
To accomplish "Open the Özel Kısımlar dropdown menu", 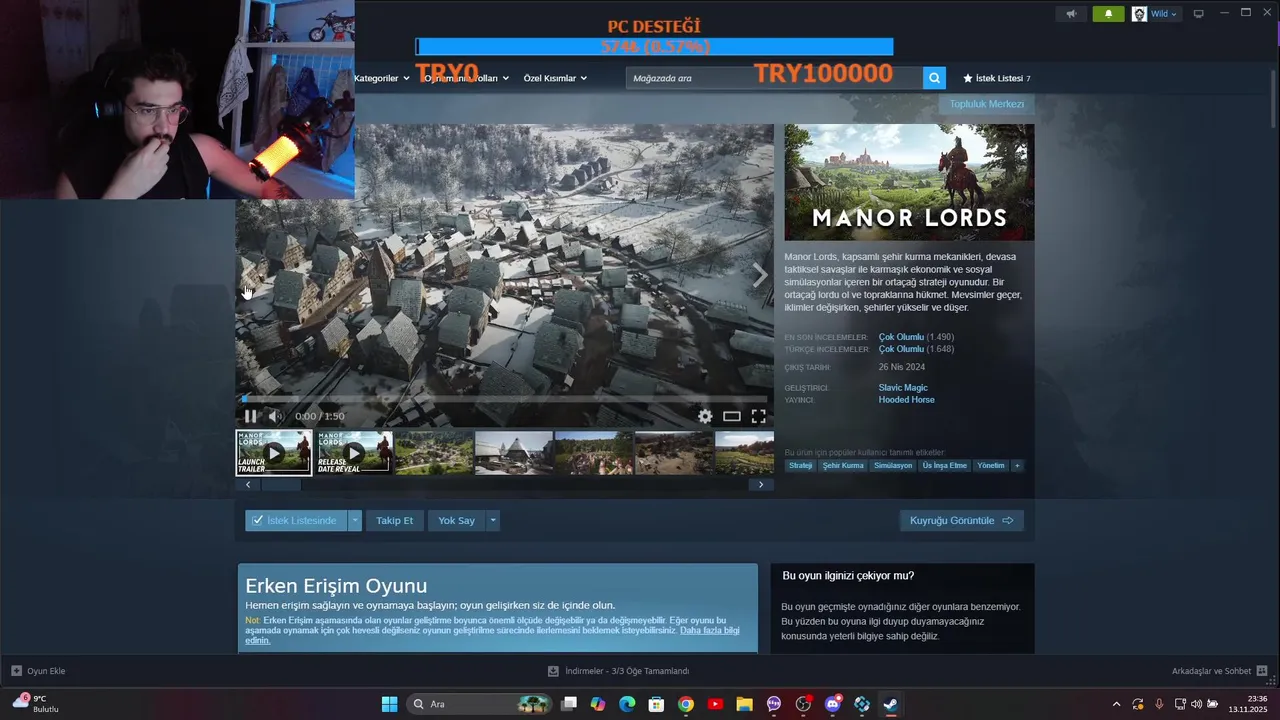I will (555, 78).
